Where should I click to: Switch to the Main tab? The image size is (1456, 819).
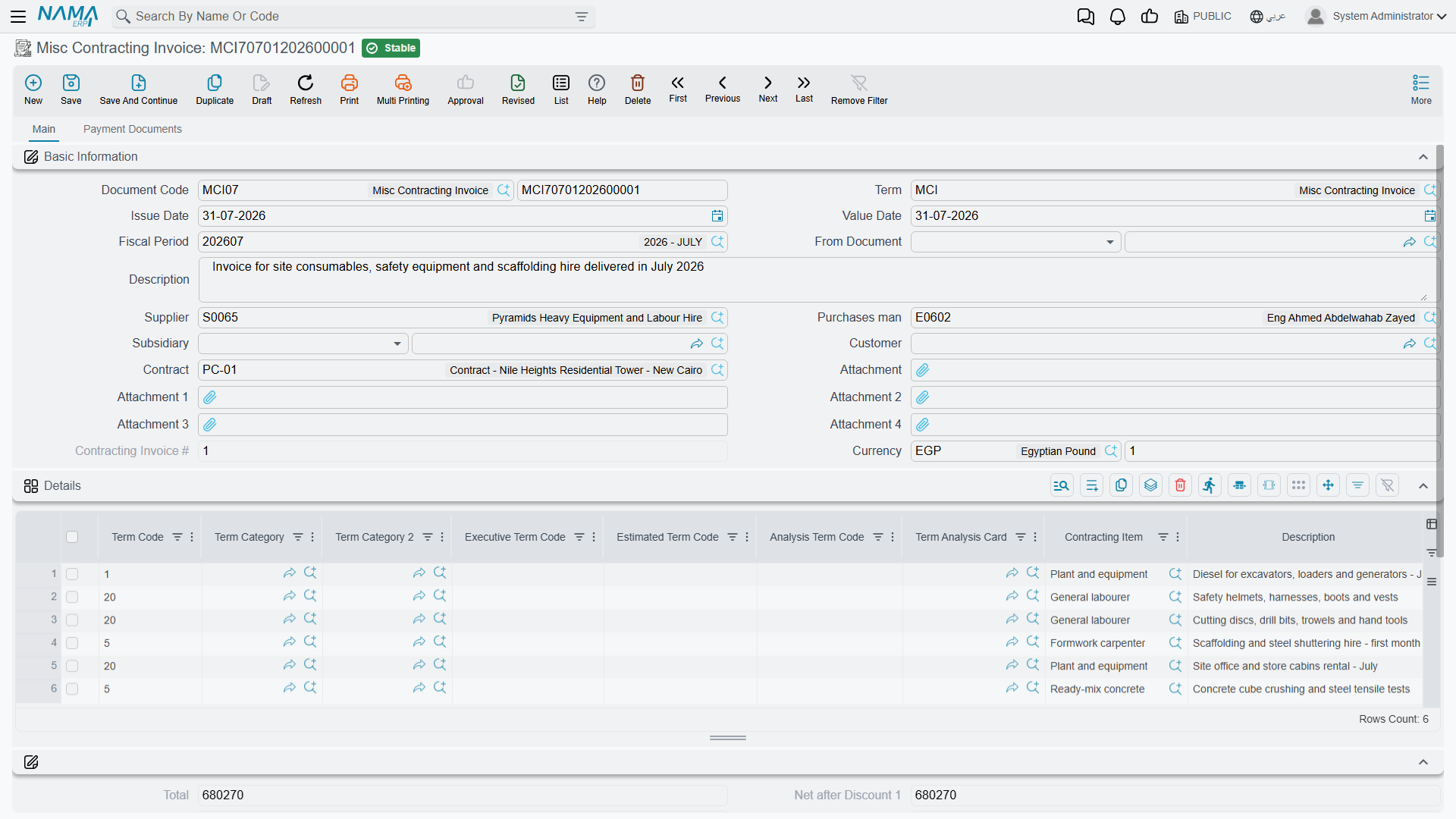[x=44, y=129]
